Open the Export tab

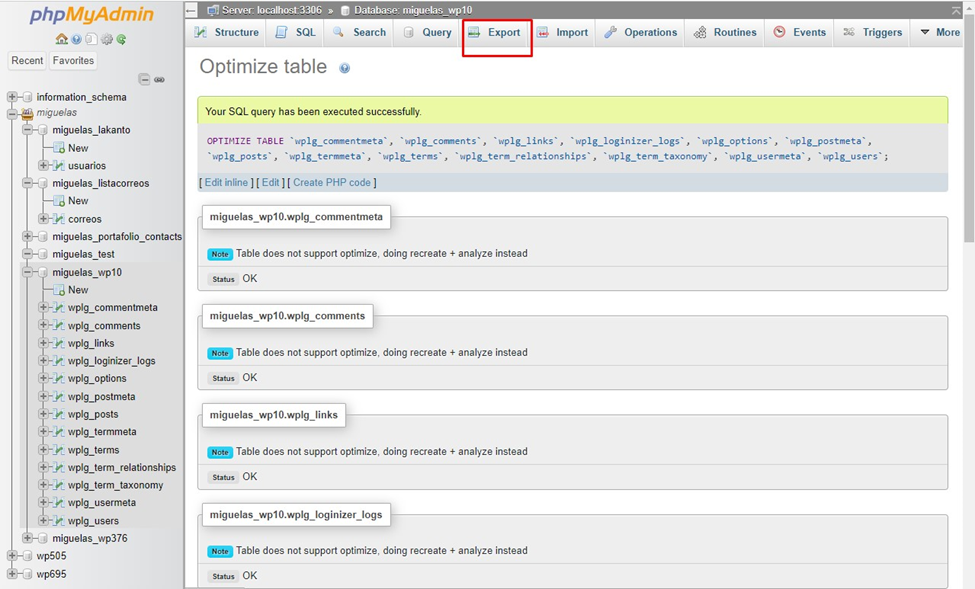494,32
